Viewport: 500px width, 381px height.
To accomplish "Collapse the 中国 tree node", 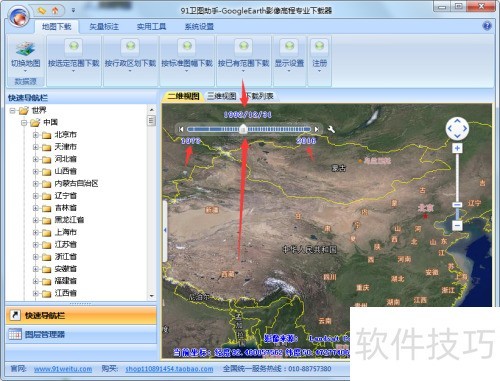I will tap(24, 123).
